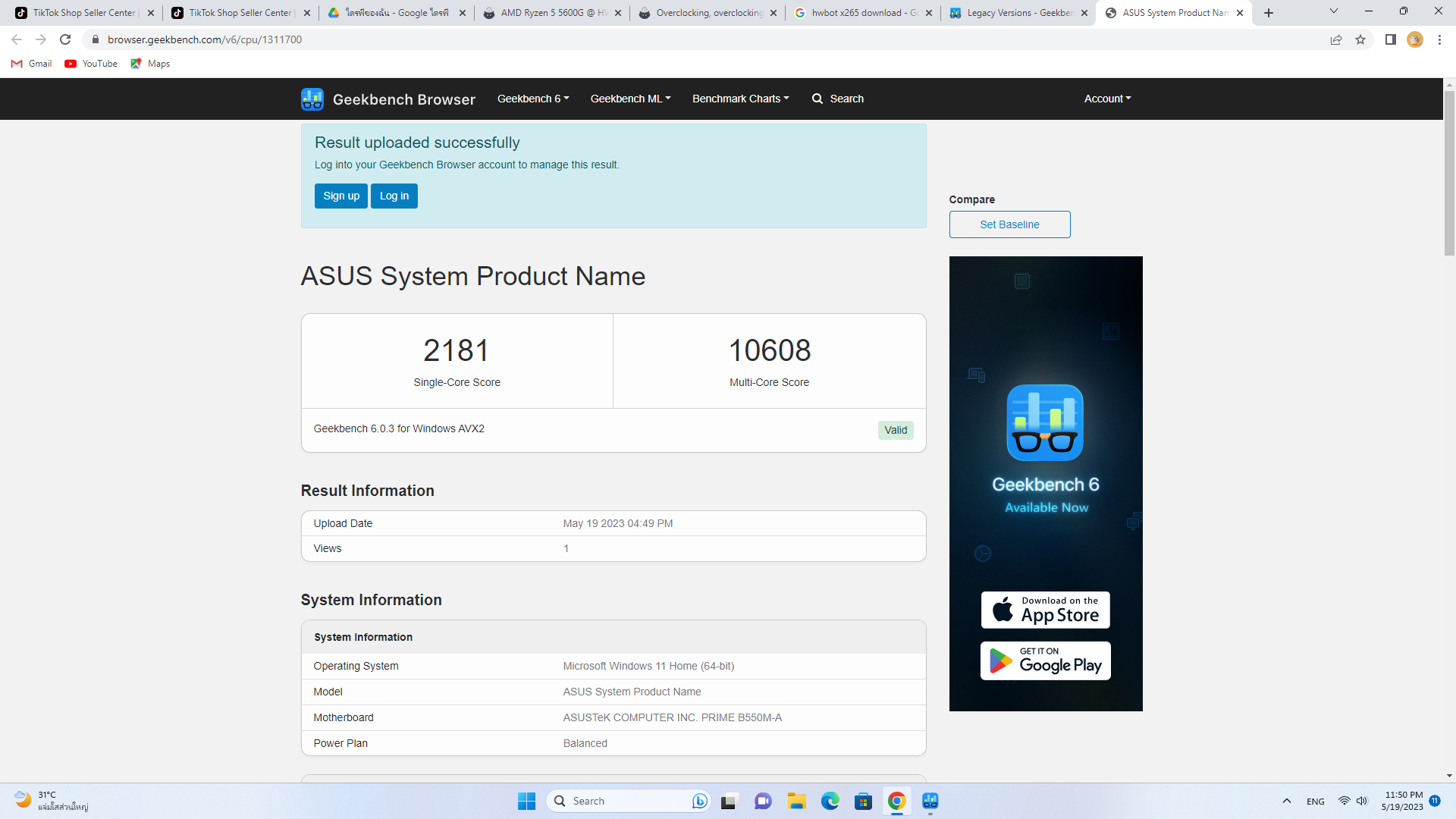Click the Single-Core Score 2181 value
Viewport: 1456px width, 819px height.
pos(457,350)
